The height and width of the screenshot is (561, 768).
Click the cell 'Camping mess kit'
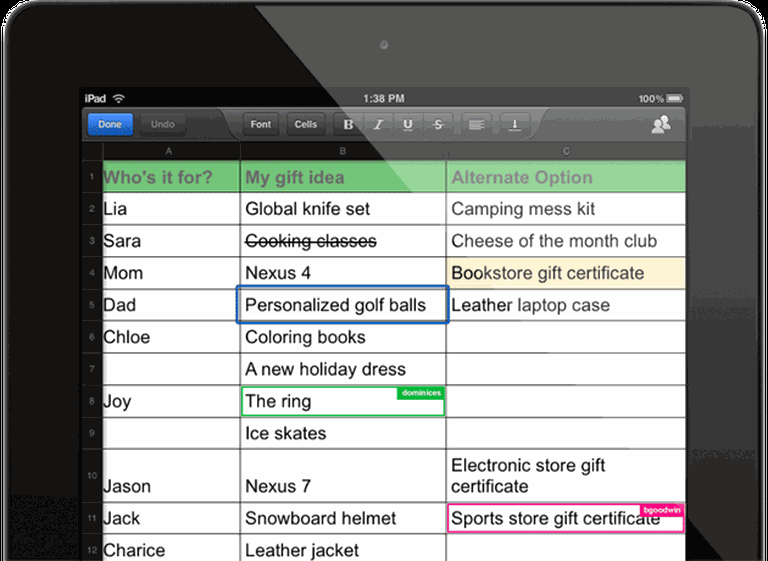point(566,209)
